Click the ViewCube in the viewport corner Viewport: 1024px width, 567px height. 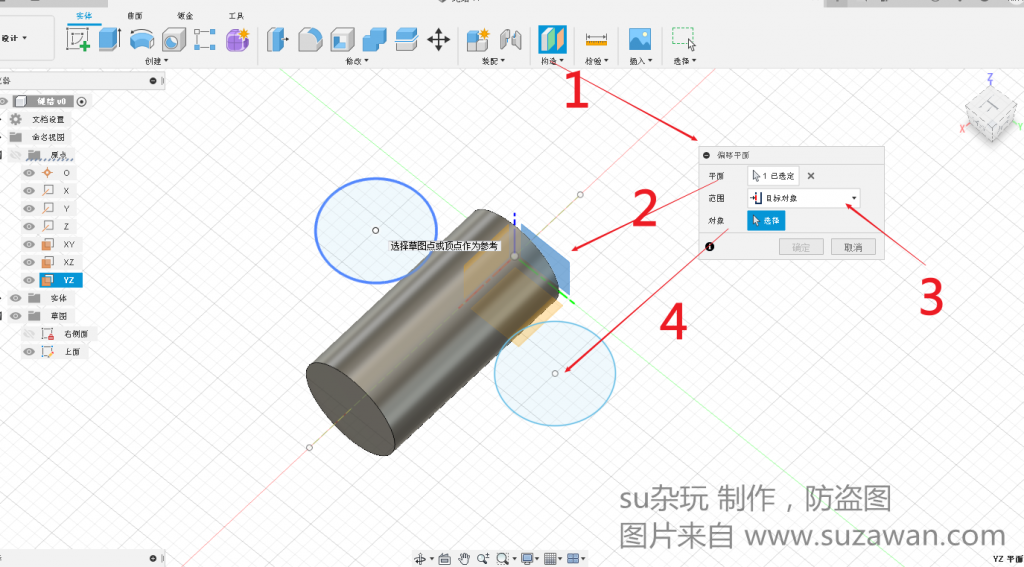click(991, 115)
